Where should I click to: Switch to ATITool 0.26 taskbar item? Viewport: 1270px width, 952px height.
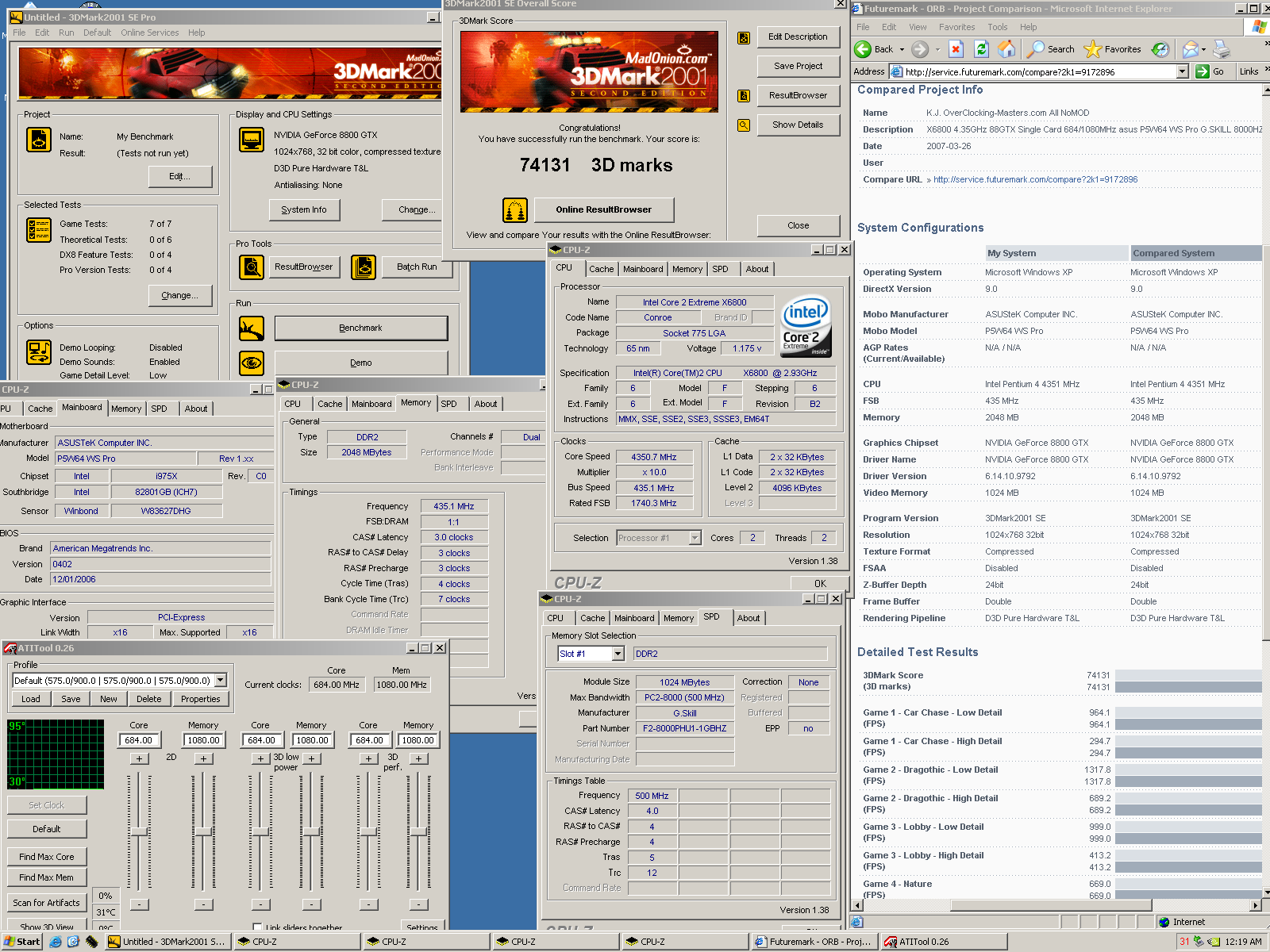pos(944,942)
